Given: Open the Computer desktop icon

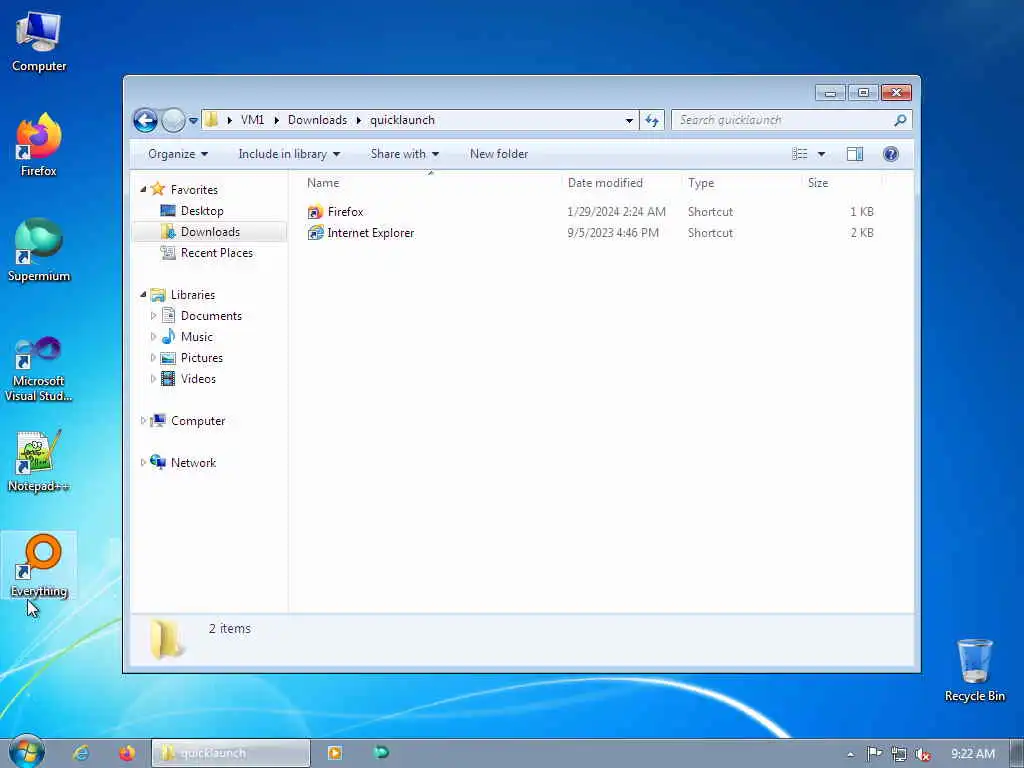Looking at the screenshot, I should tap(39, 41).
